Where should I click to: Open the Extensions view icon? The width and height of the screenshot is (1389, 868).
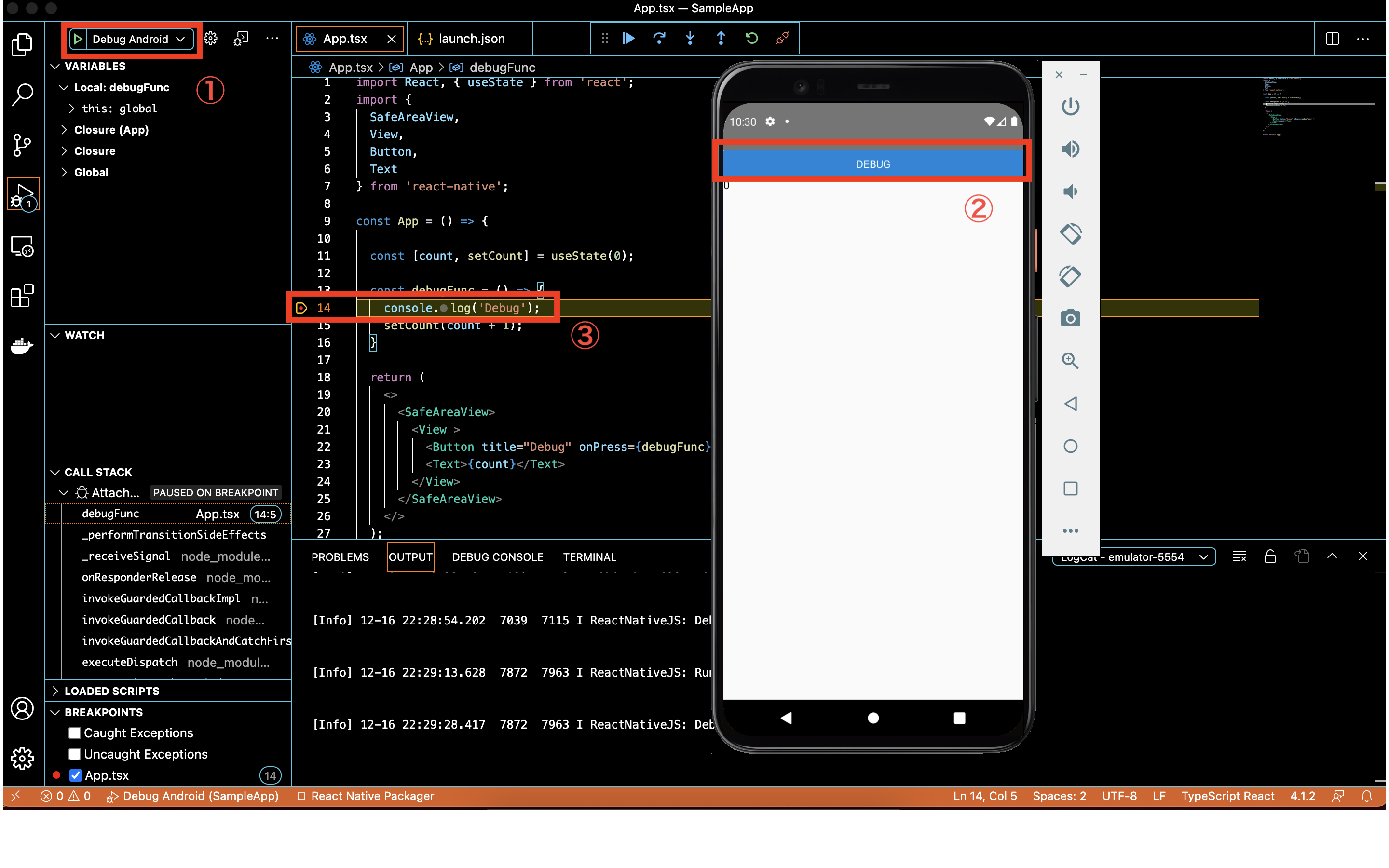[x=22, y=296]
